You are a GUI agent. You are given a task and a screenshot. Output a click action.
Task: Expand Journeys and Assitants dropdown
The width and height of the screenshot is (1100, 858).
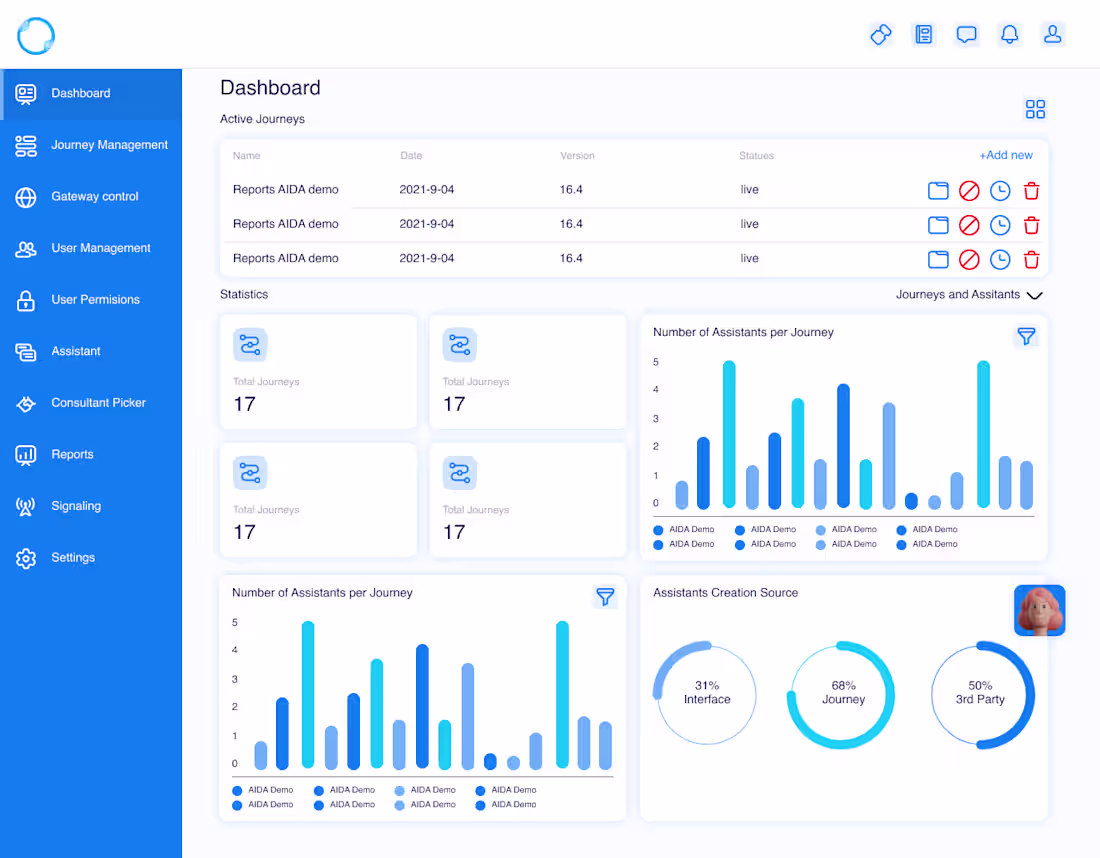[x=969, y=295]
